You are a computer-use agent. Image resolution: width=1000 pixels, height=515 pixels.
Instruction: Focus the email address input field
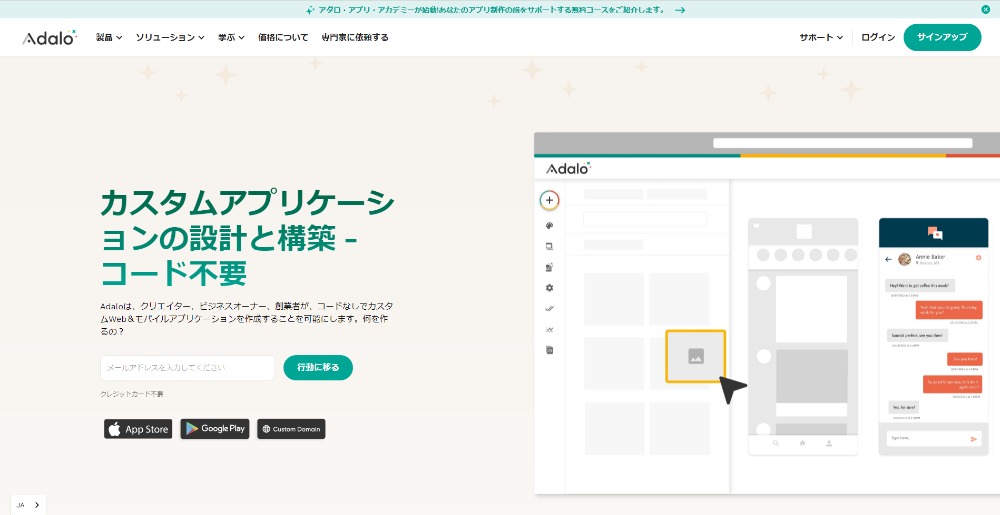point(188,368)
